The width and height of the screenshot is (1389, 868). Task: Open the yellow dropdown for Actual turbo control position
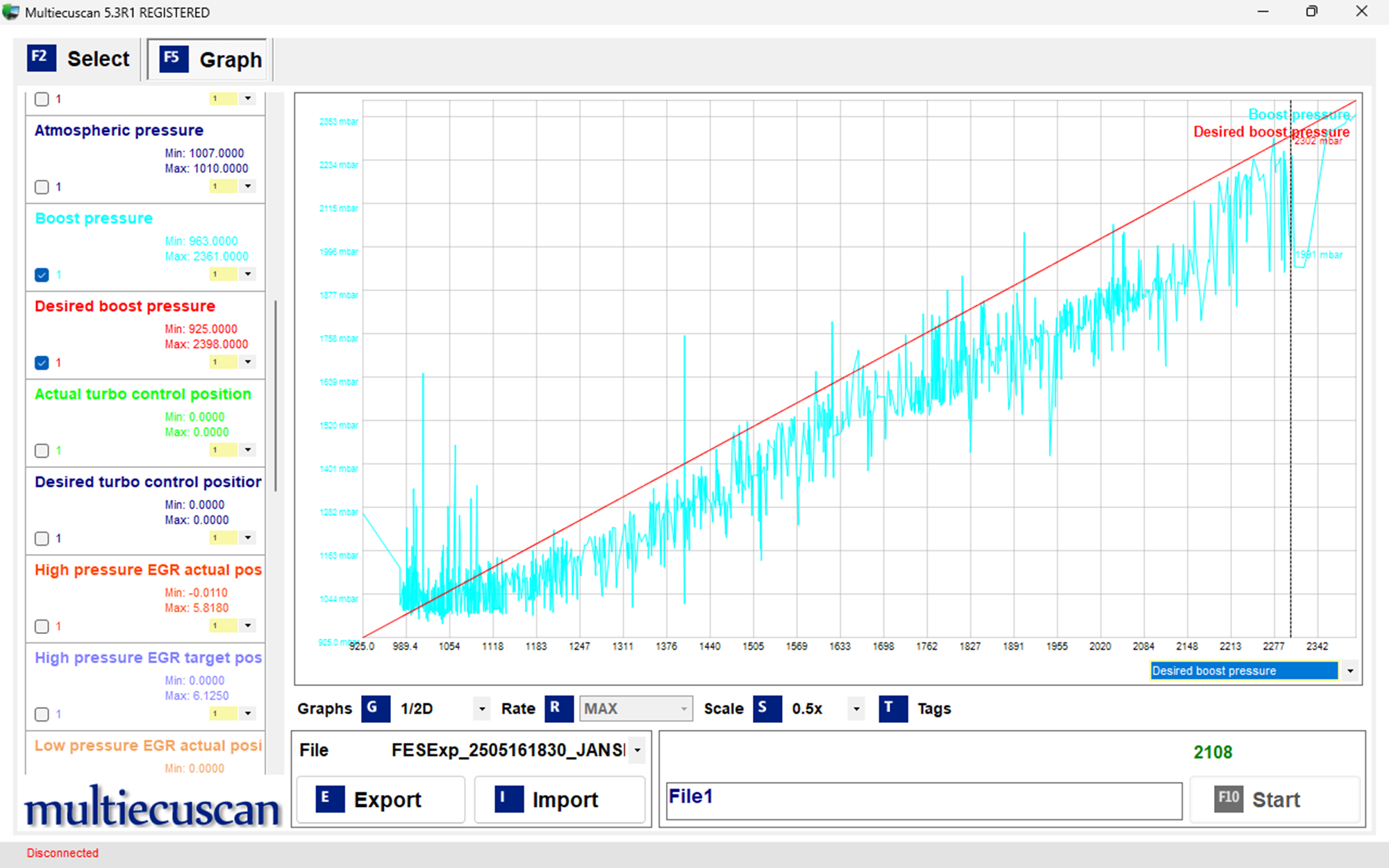pos(247,450)
